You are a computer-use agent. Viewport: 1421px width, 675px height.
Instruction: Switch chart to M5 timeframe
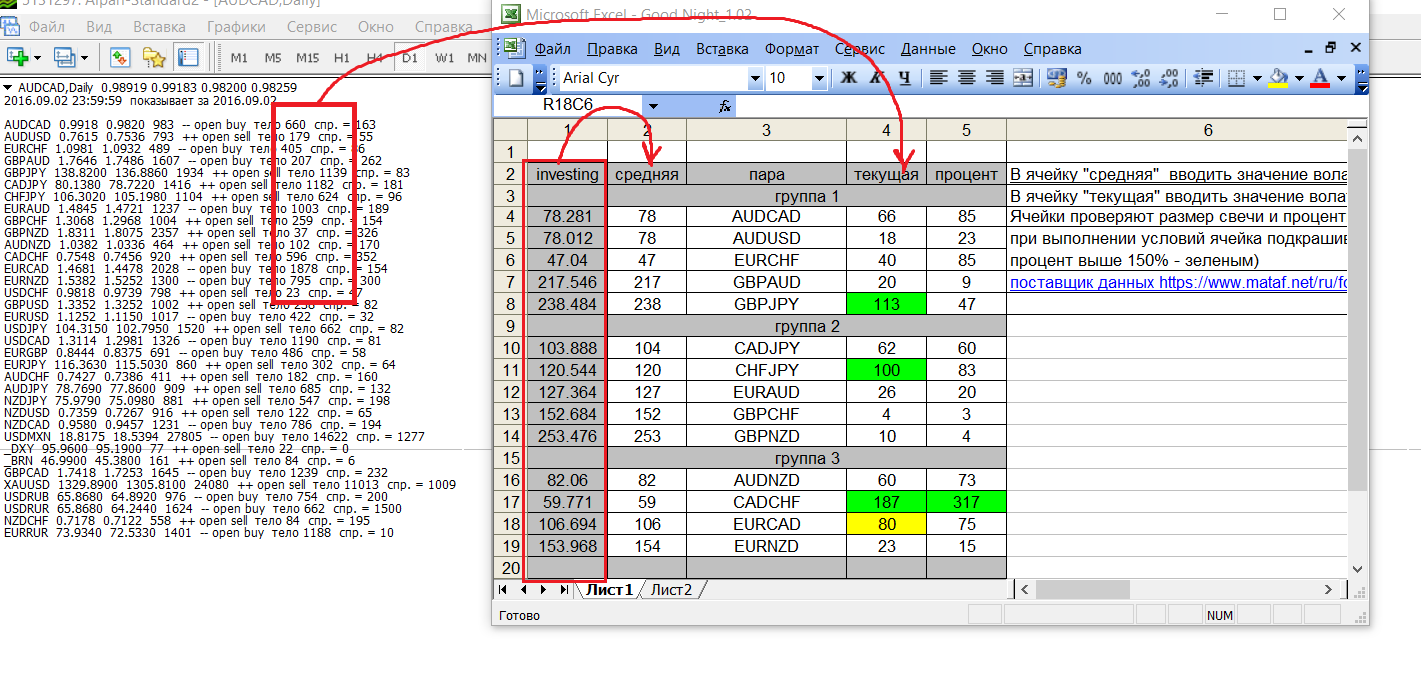[273, 58]
